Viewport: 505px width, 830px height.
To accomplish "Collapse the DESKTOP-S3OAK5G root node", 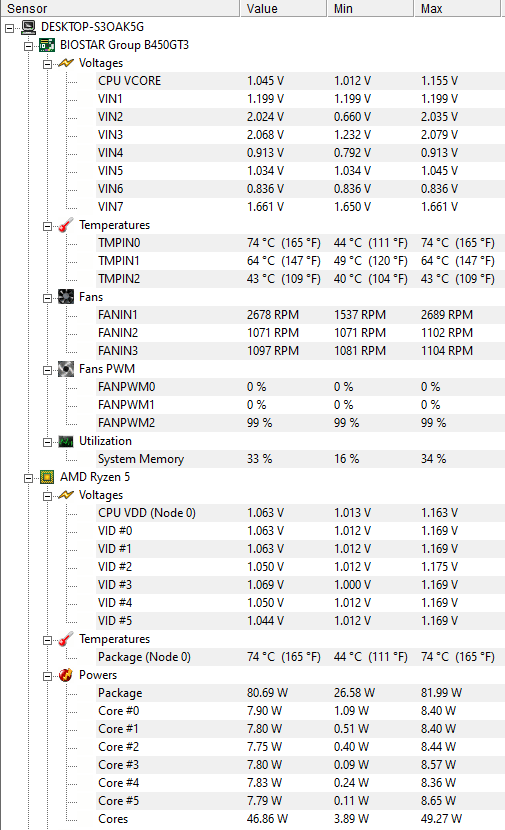I will click(x=10, y=28).
